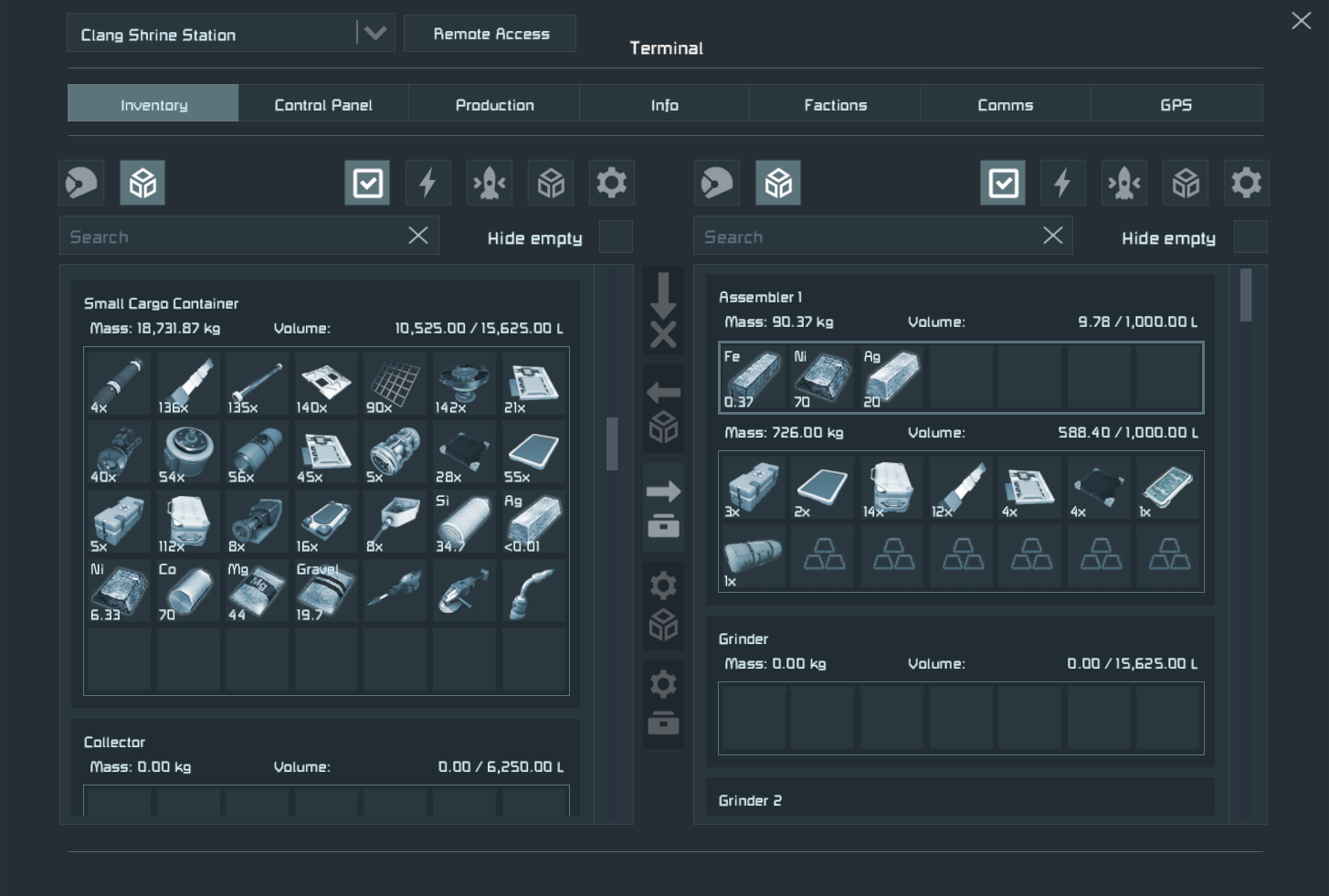Toggle the left panel Hide empty checkbox
The image size is (1329, 896).
click(616, 237)
